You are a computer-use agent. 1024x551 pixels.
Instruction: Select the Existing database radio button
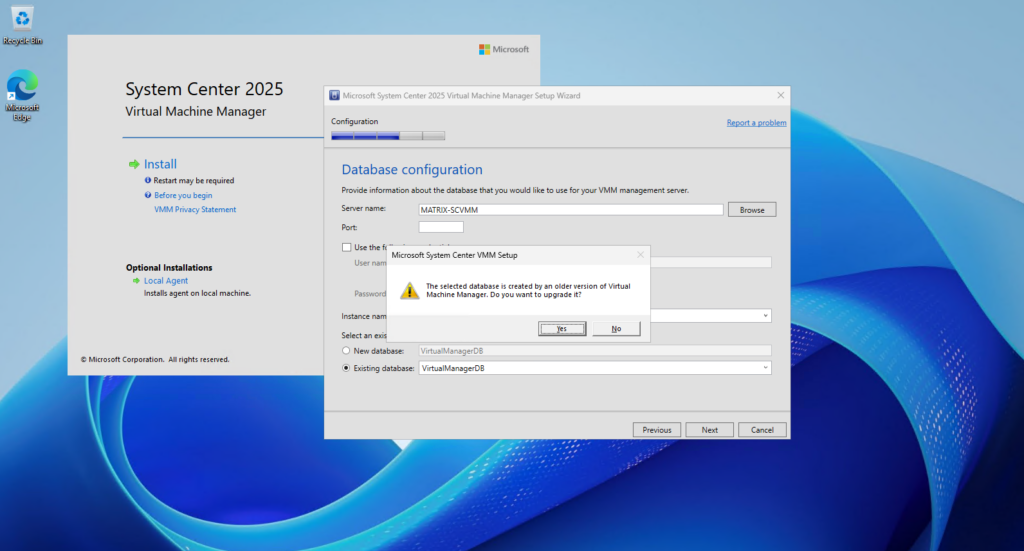346,368
